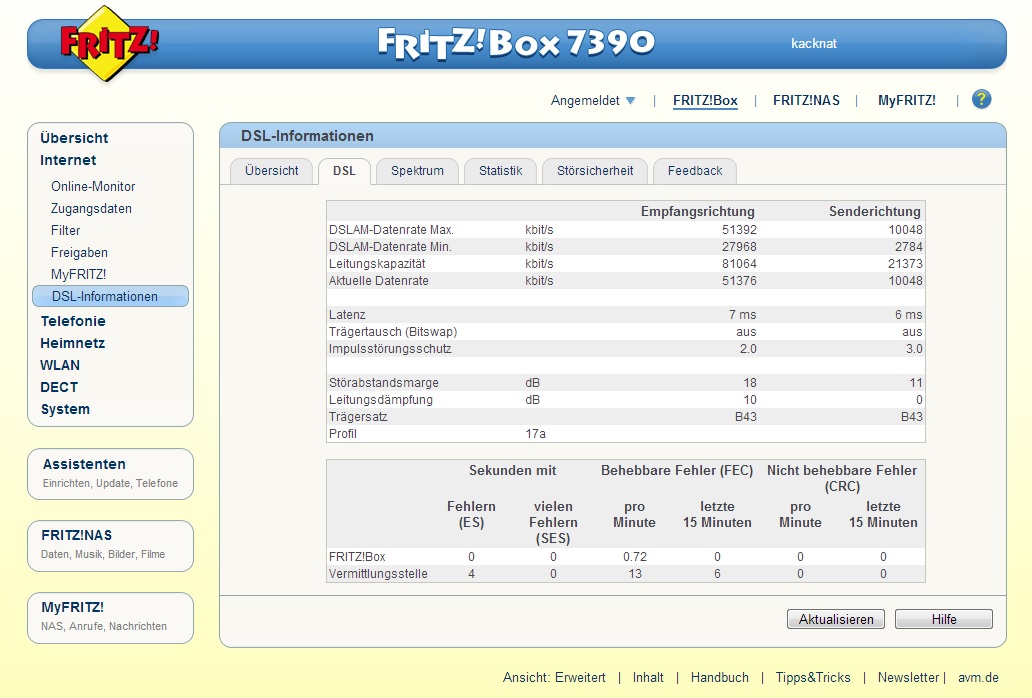Click the Impulsstörungsschutz row label

pos(390,349)
